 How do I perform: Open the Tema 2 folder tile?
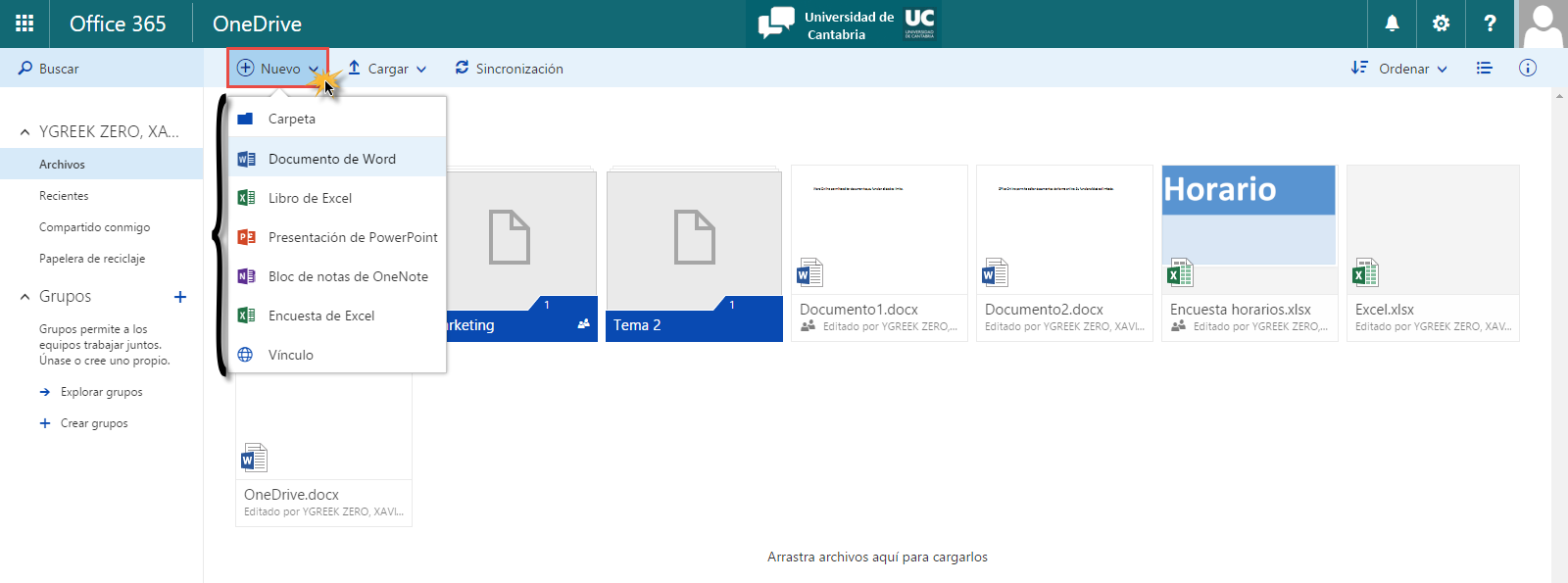tap(695, 254)
